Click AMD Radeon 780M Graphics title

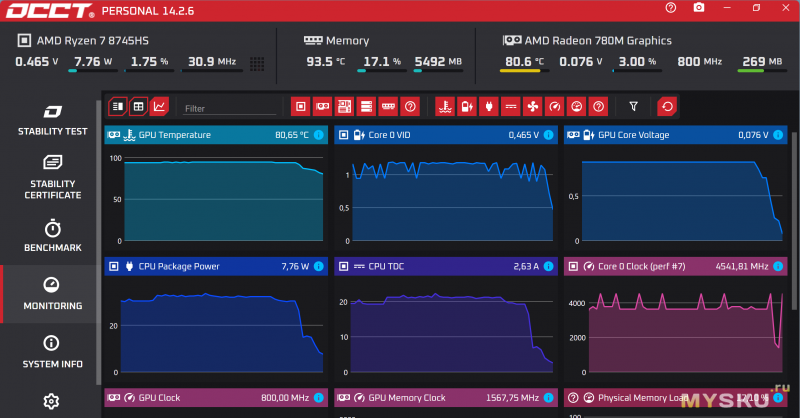598,40
